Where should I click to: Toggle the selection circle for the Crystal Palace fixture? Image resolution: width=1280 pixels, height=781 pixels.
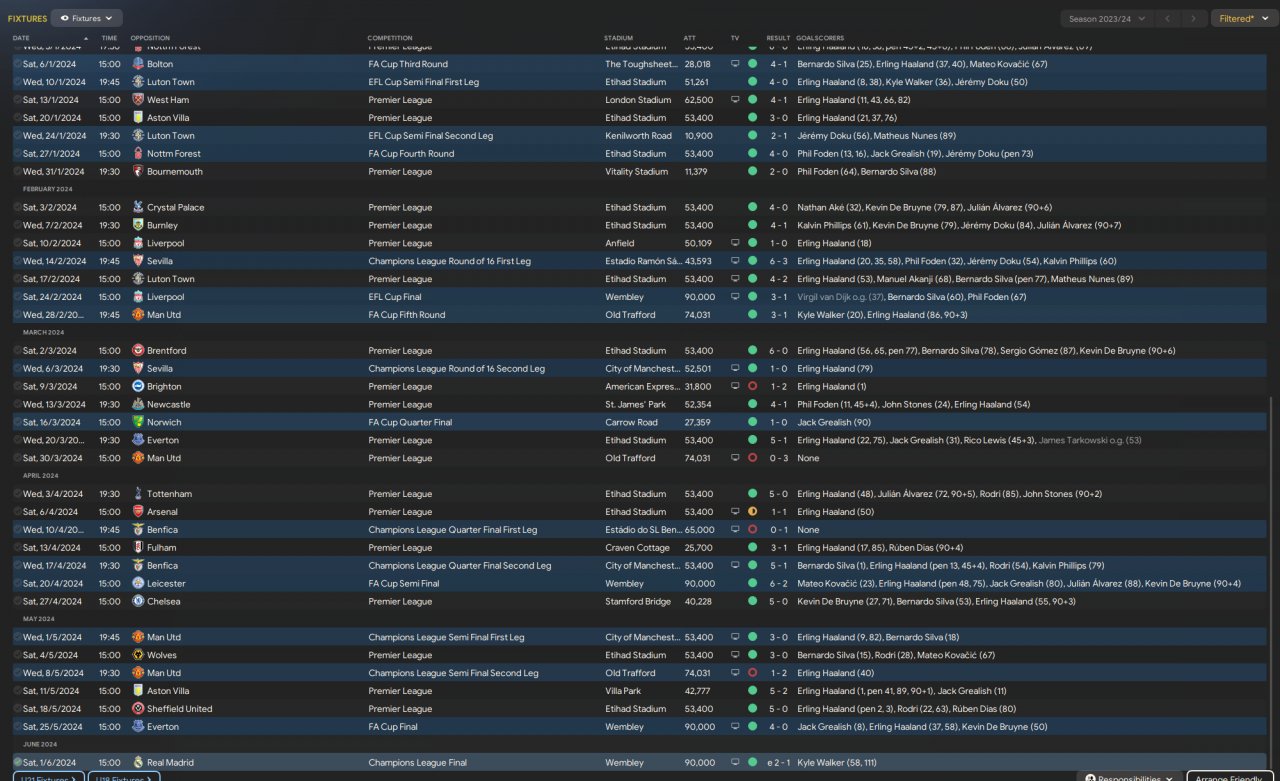(17, 208)
